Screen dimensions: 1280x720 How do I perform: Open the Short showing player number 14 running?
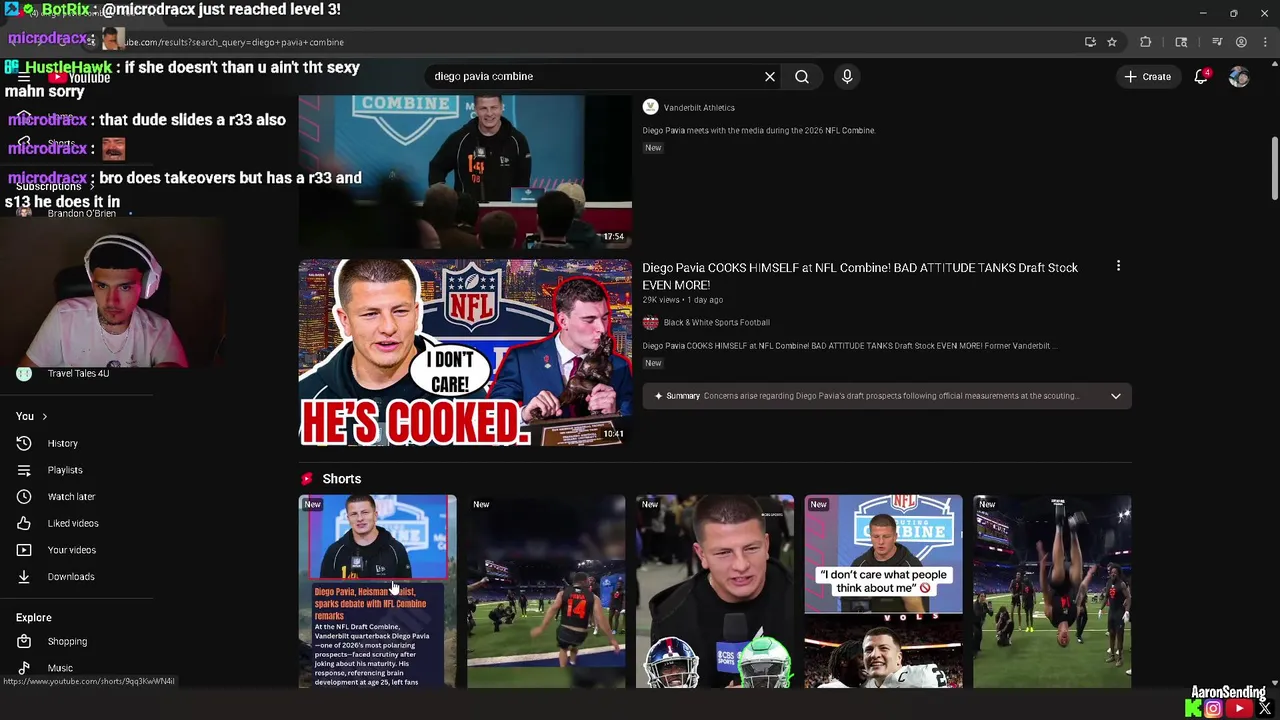click(x=546, y=591)
